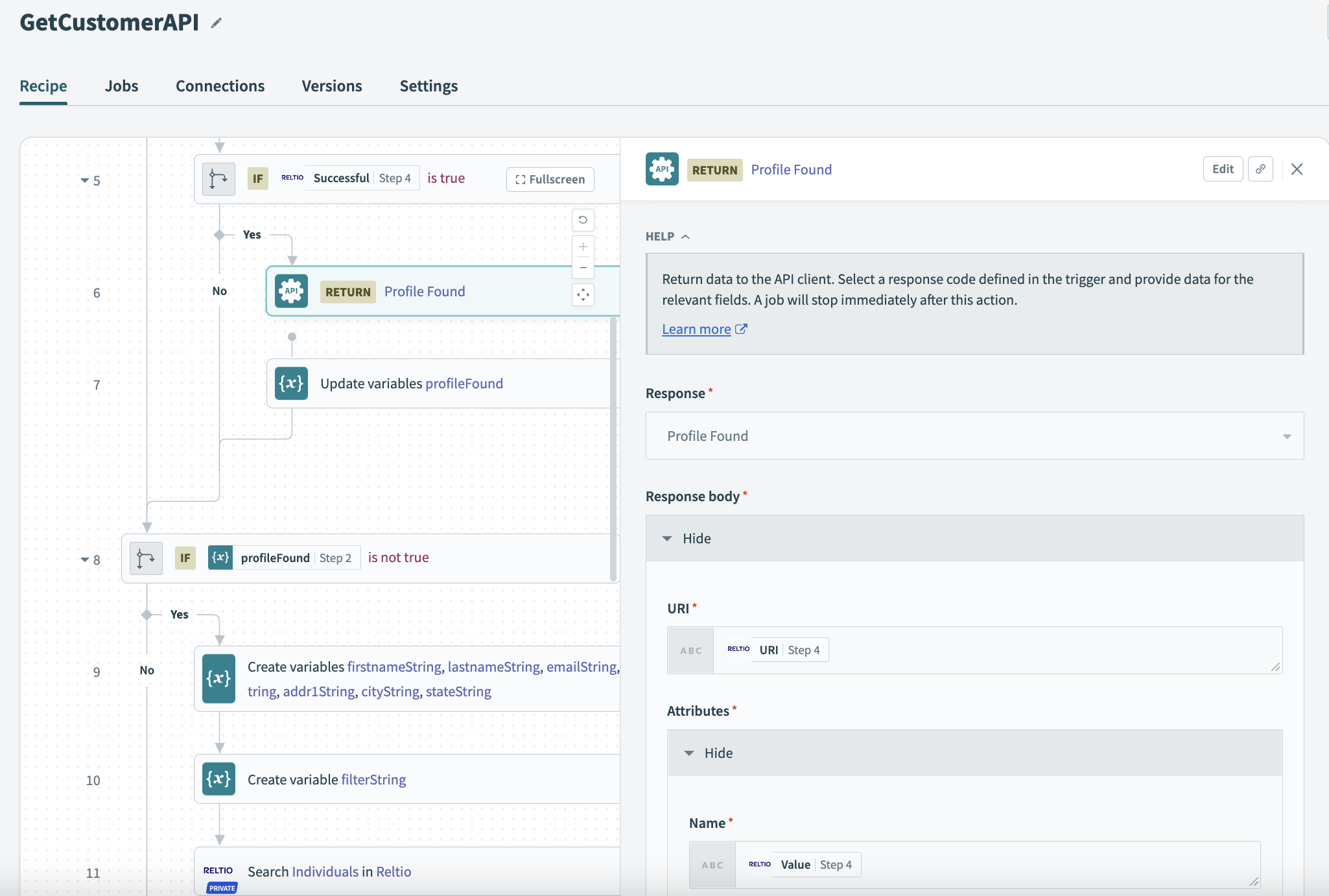Collapse the HELP section
Viewport: 1329px width, 896px height.
(668, 237)
